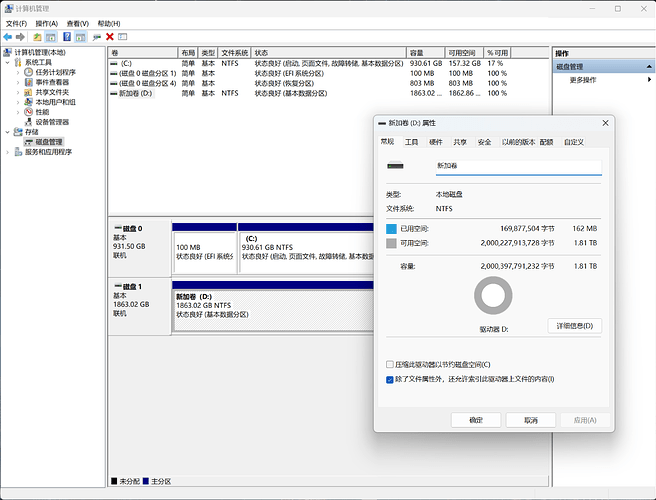Switch to the 工具 tab

tap(411, 142)
